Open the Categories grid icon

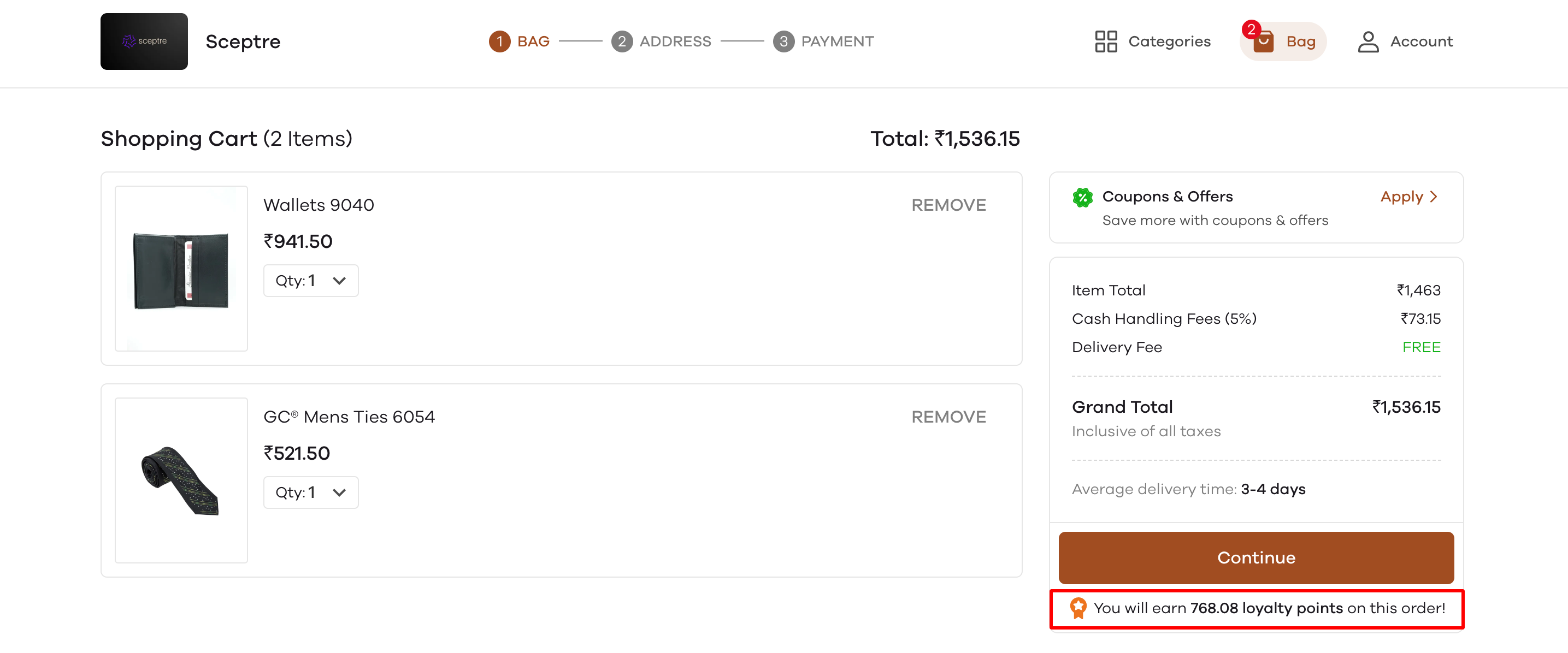(x=1105, y=41)
